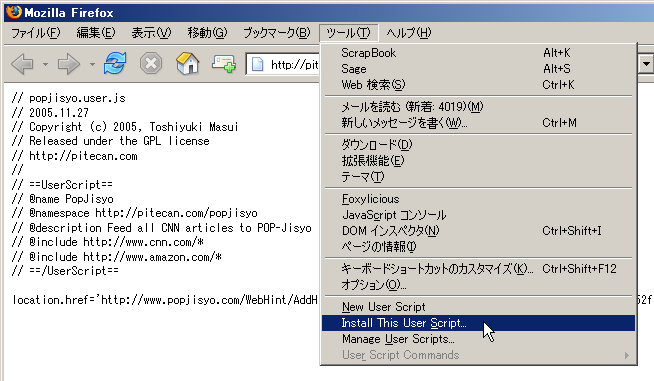
Task: Click the location.href code line
Action: click(165, 300)
